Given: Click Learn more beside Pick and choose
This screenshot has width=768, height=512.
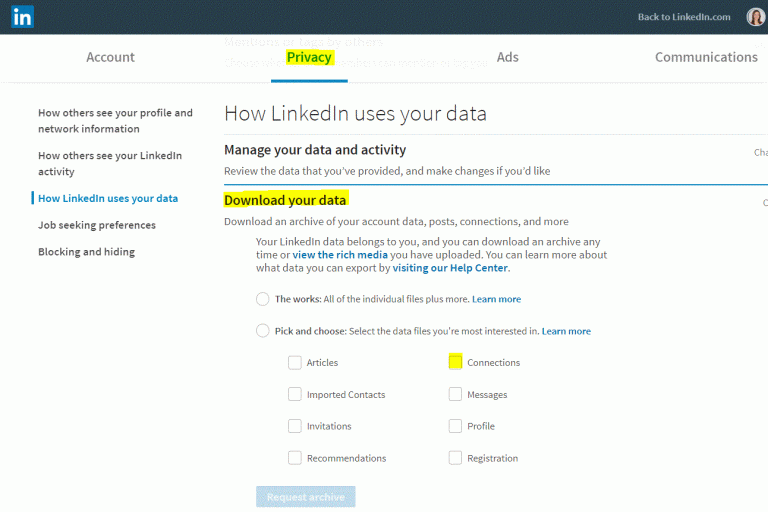Looking at the screenshot, I should [566, 331].
